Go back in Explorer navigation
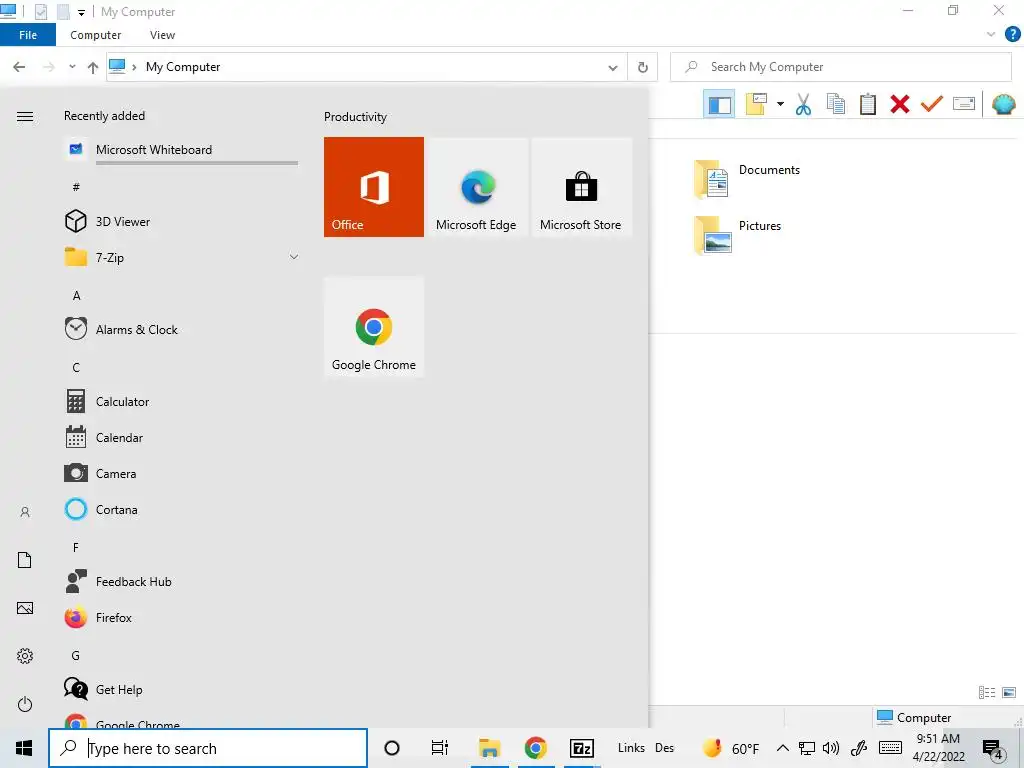The height and width of the screenshot is (768, 1024). click(20, 67)
